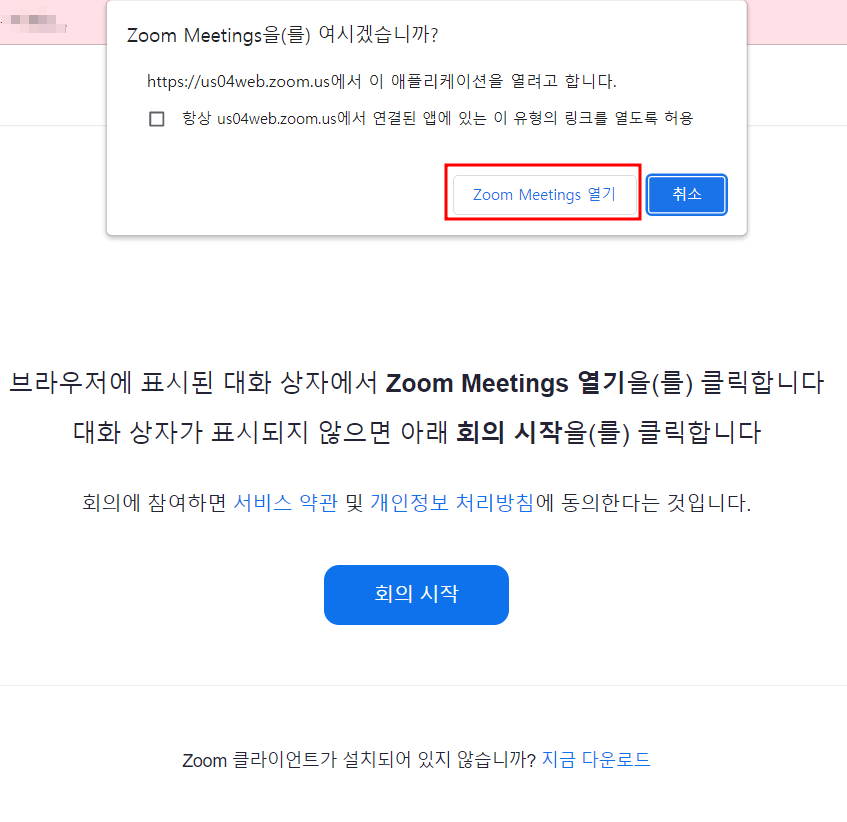Select 지금 다운로드 to get Zoom client

click(x=598, y=760)
